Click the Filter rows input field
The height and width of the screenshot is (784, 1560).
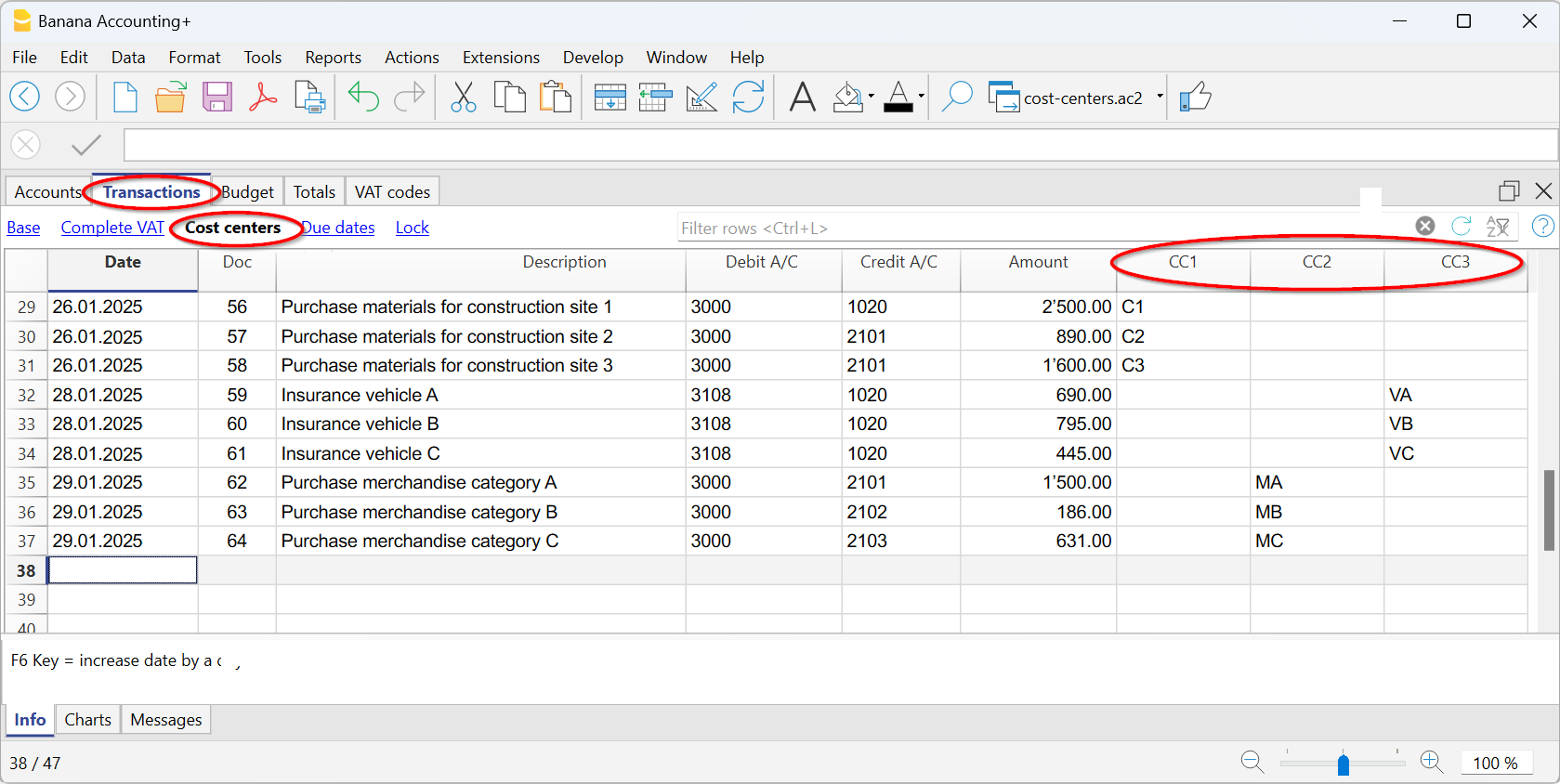coord(1041,228)
